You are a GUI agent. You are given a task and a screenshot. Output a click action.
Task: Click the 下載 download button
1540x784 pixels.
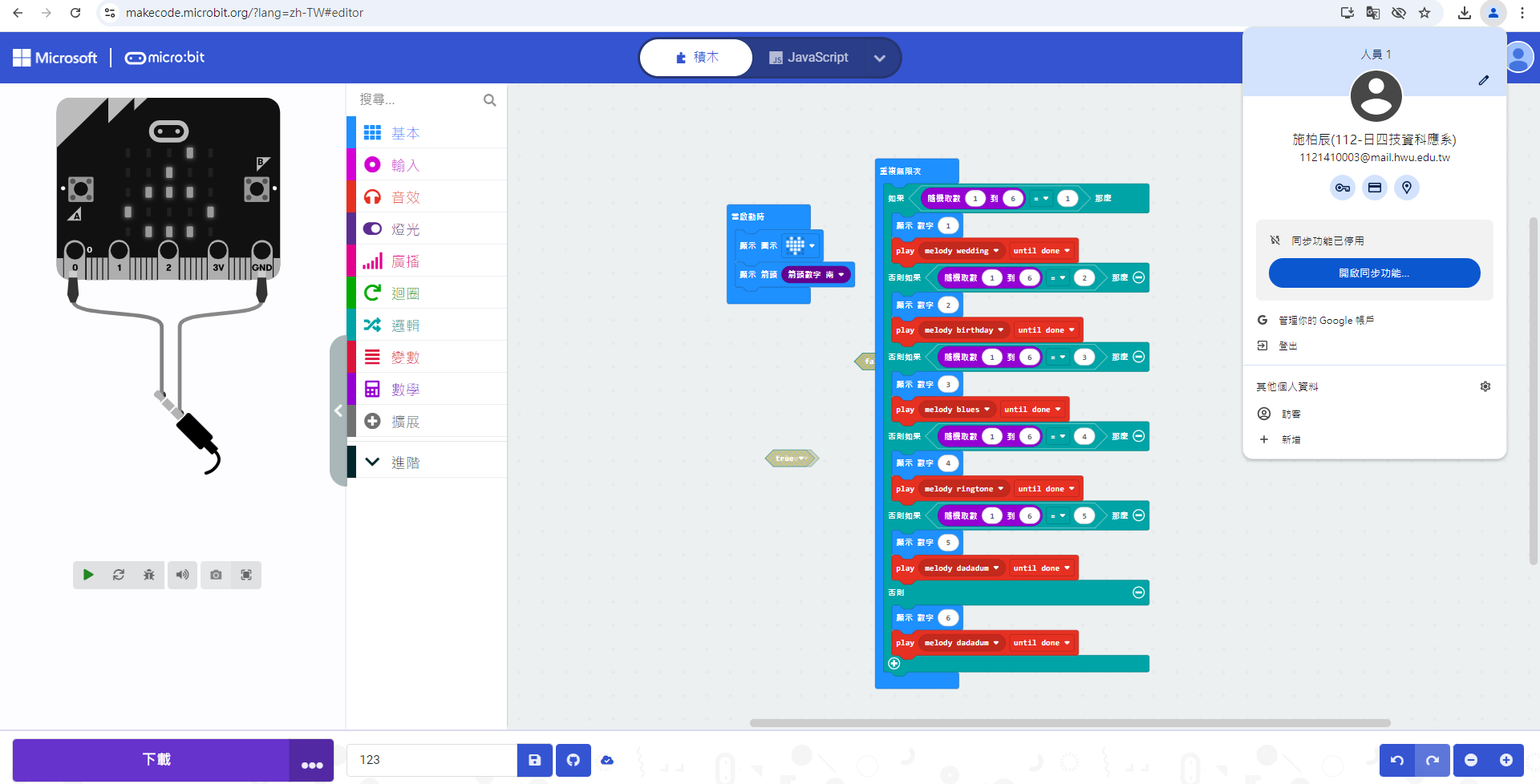click(x=156, y=760)
